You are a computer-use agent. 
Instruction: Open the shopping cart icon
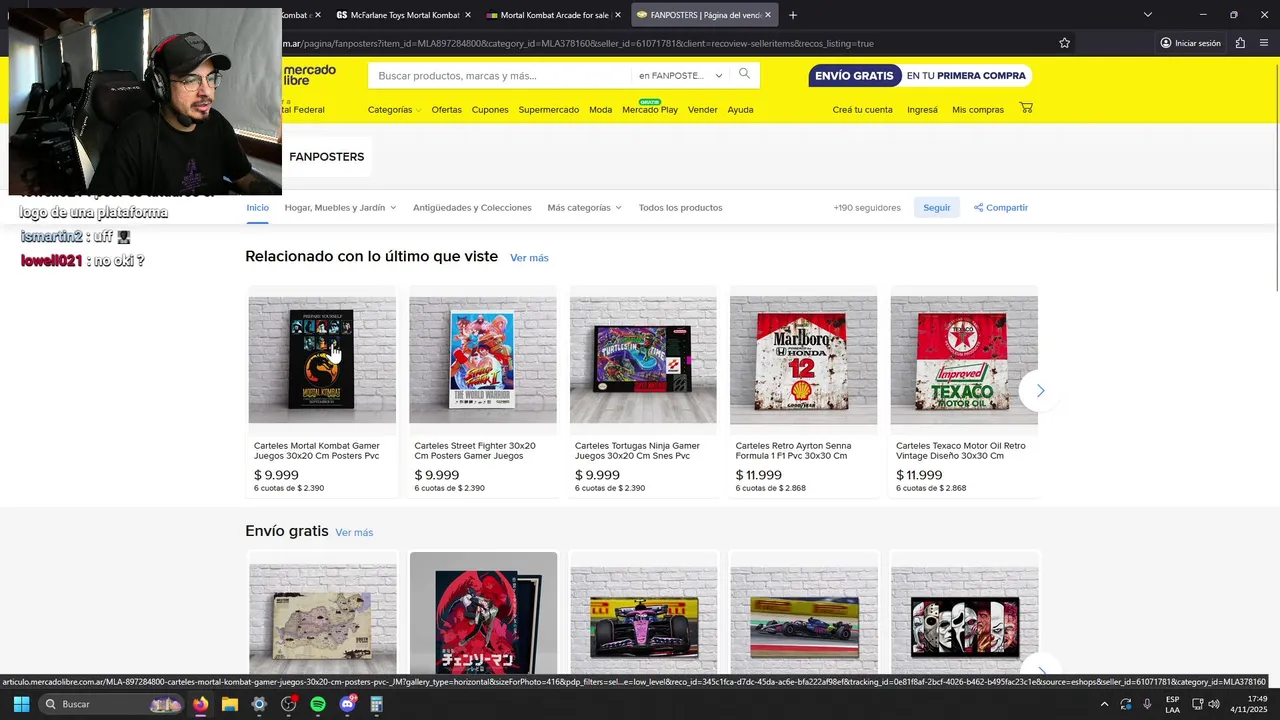pos(1026,108)
